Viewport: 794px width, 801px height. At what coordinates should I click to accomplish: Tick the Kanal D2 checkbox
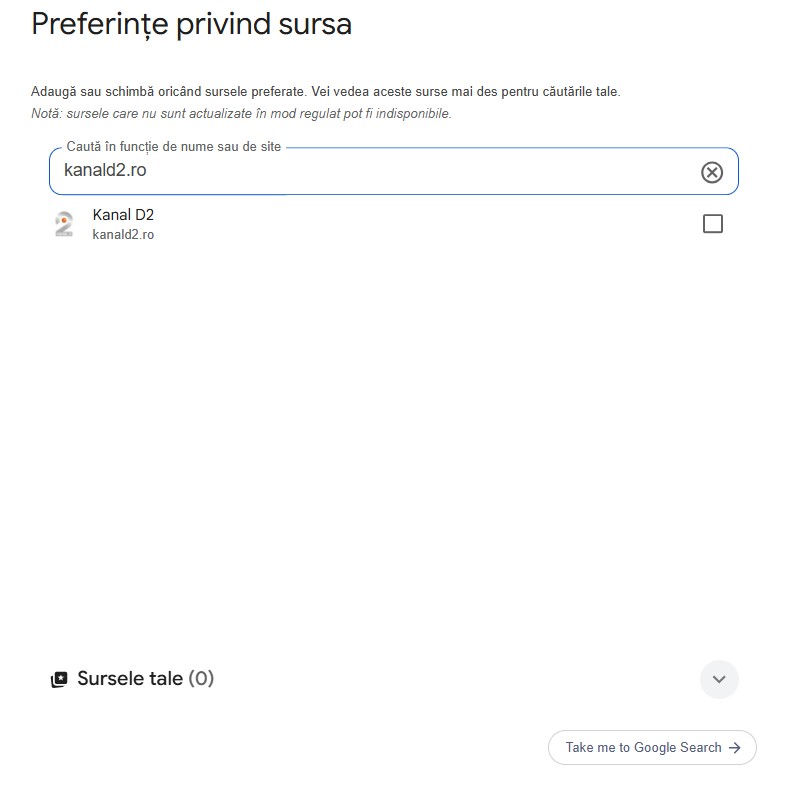pyautogui.click(x=713, y=224)
